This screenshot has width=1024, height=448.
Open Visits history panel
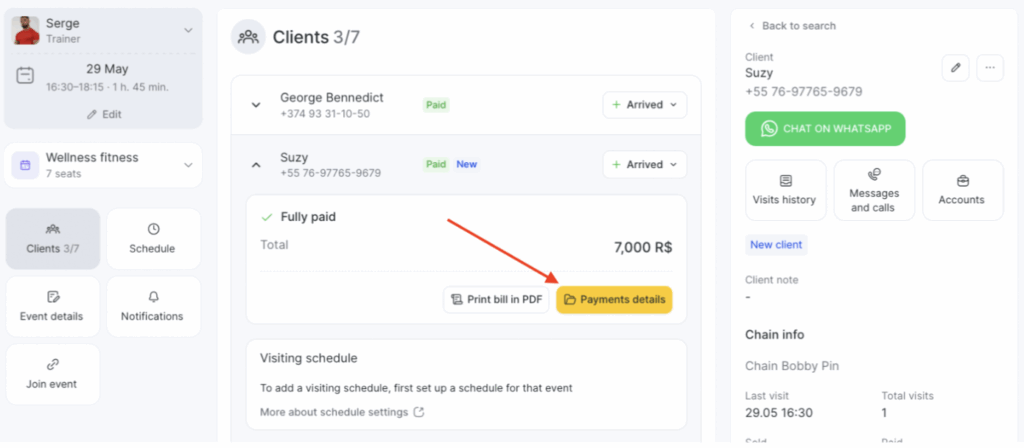pos(785,190)
